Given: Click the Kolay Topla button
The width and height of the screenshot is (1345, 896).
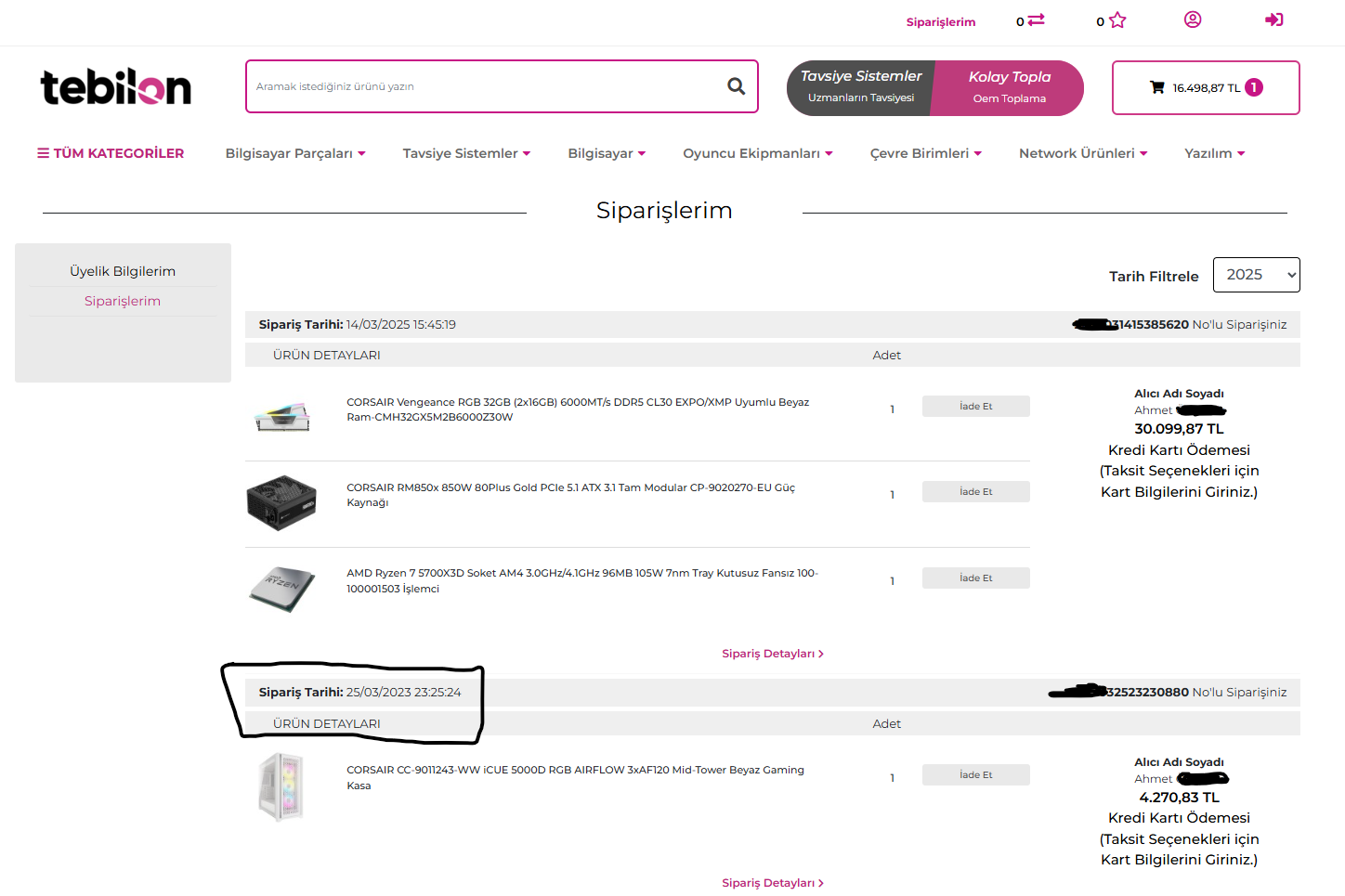Looking at the screenshot, I should point(1009,87).
